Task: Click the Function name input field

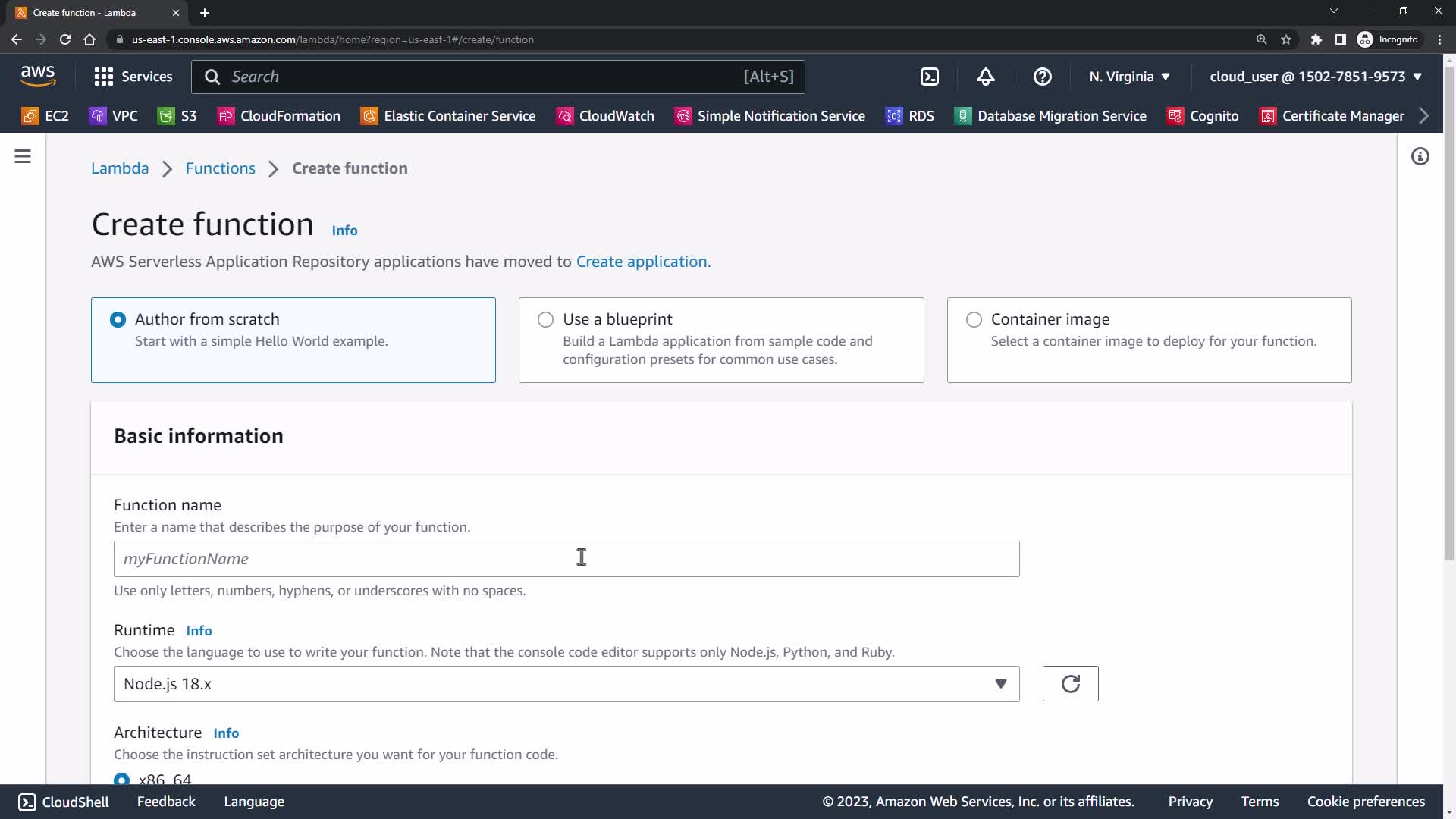Action: coord(566,559)
